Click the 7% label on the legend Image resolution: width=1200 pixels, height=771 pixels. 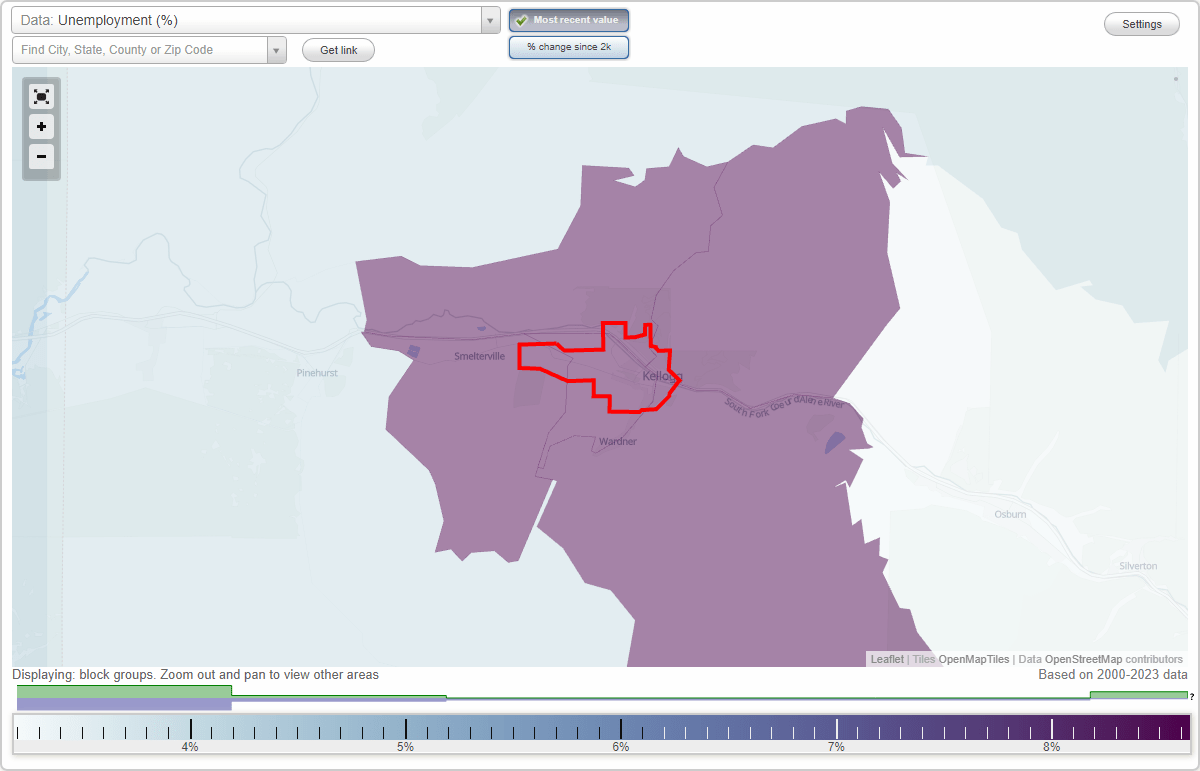(x=836, y=747)
